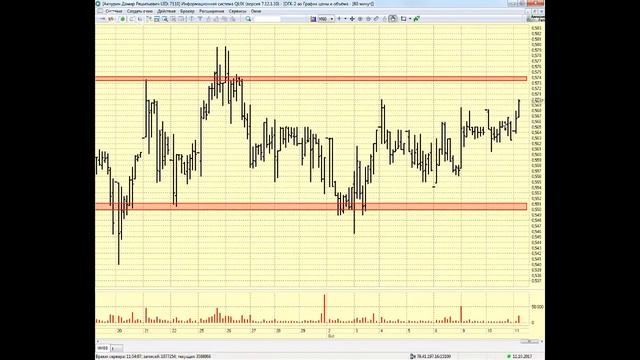Click the left arrow of the horizontal scrollbar
640x360 pixels.
point(98,341)
